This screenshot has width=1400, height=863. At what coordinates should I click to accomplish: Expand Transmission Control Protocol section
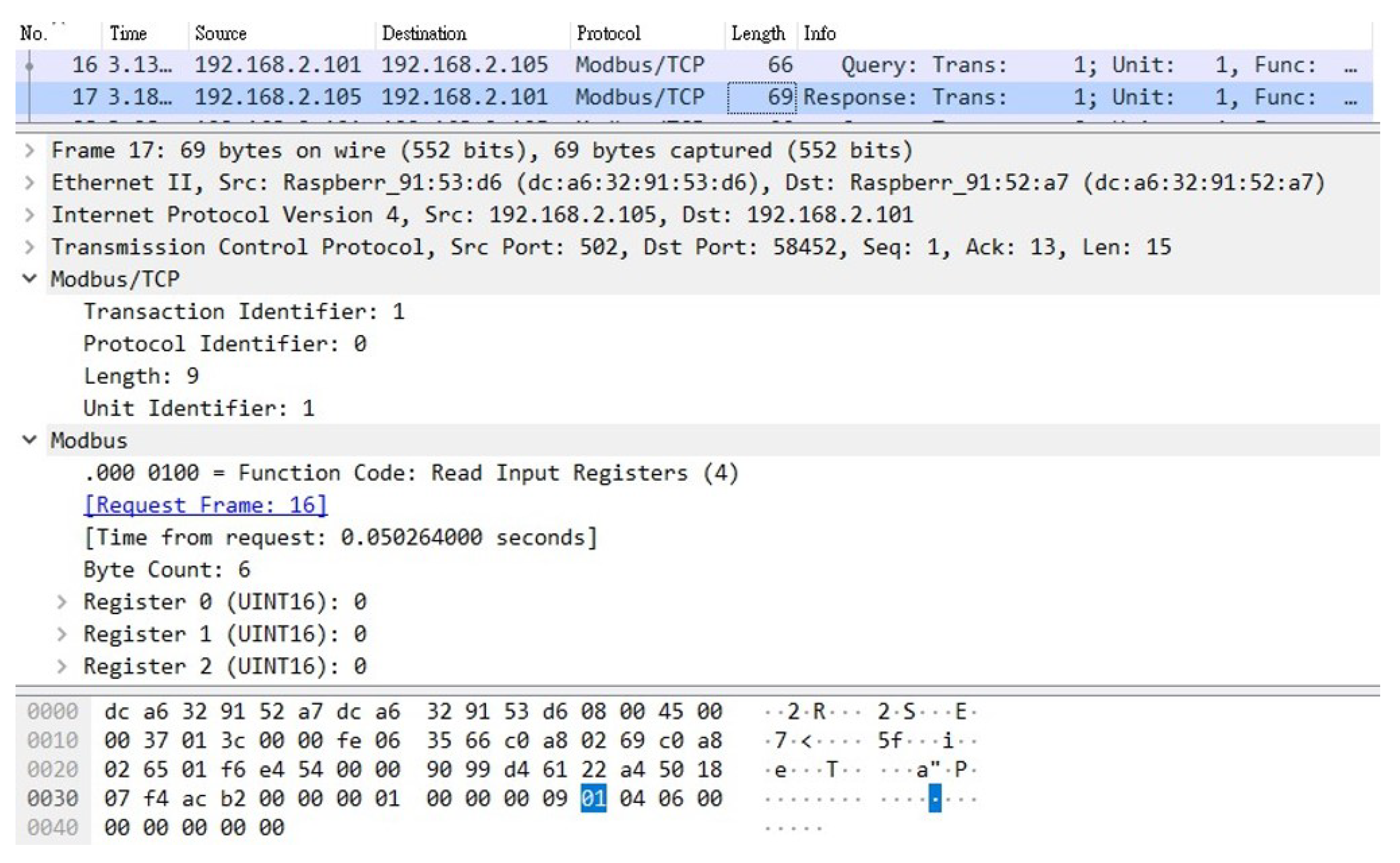tap(30, 248)
